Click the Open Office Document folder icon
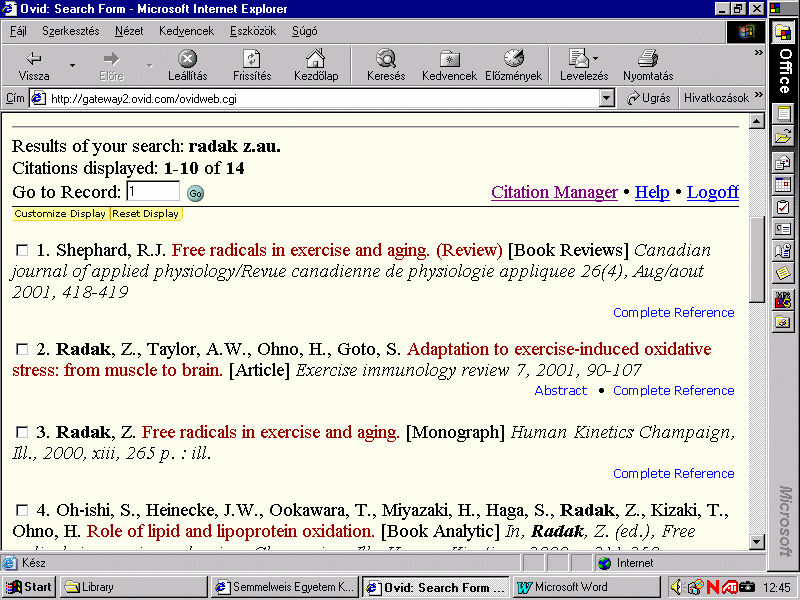The image size is (800, 600). click(x=783, y=137)
